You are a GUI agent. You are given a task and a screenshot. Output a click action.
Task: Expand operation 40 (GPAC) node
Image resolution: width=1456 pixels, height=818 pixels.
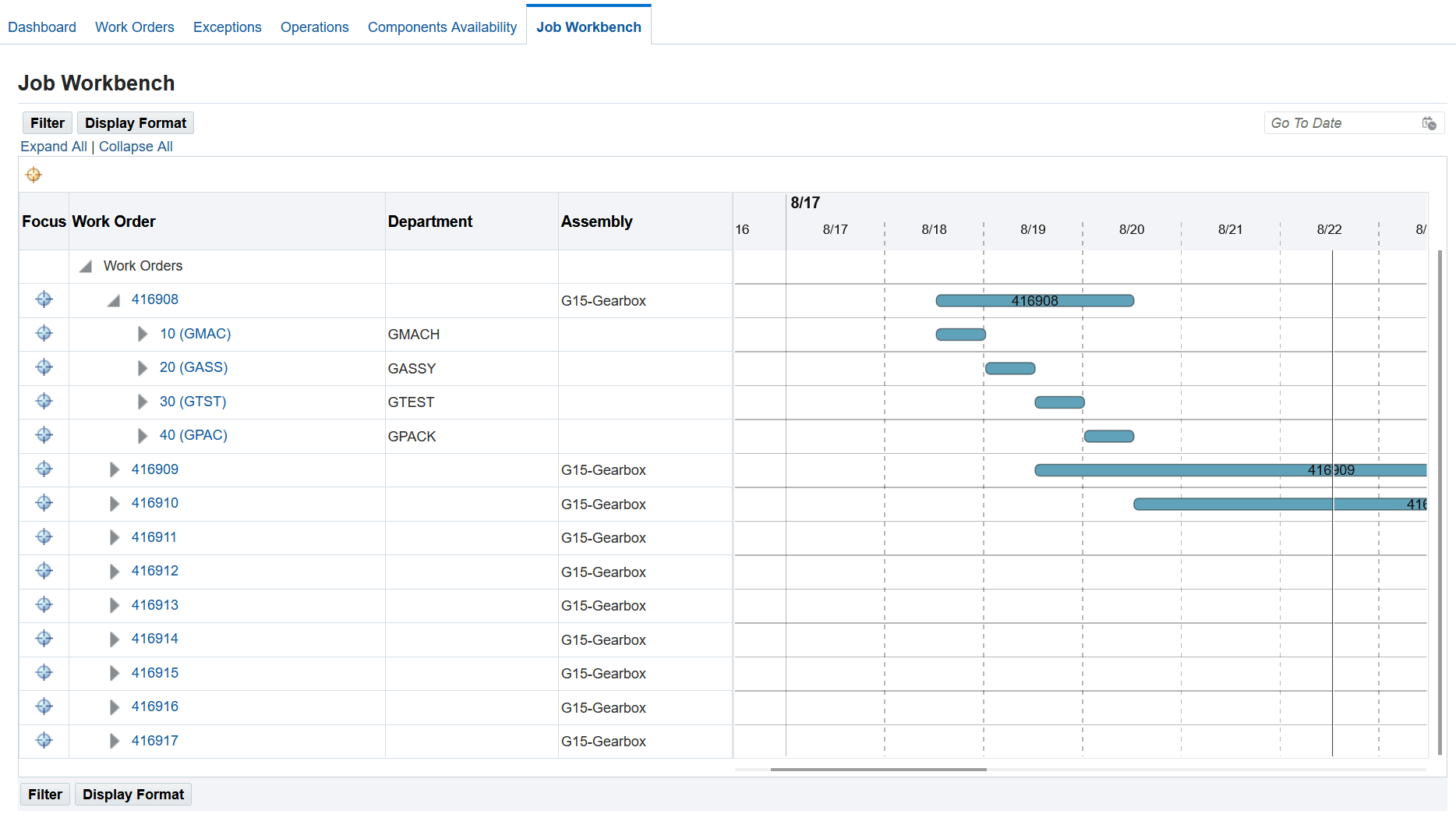(143, 436)
